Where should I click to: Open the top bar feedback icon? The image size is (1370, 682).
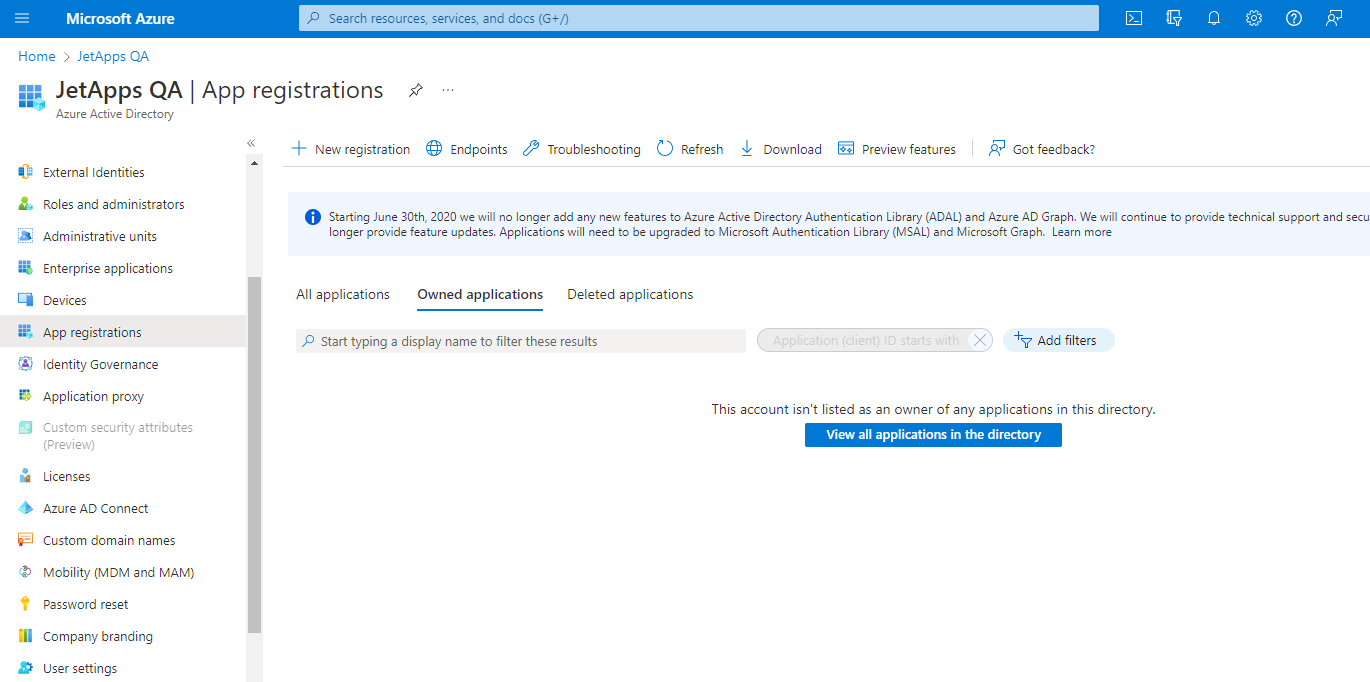1334,18
